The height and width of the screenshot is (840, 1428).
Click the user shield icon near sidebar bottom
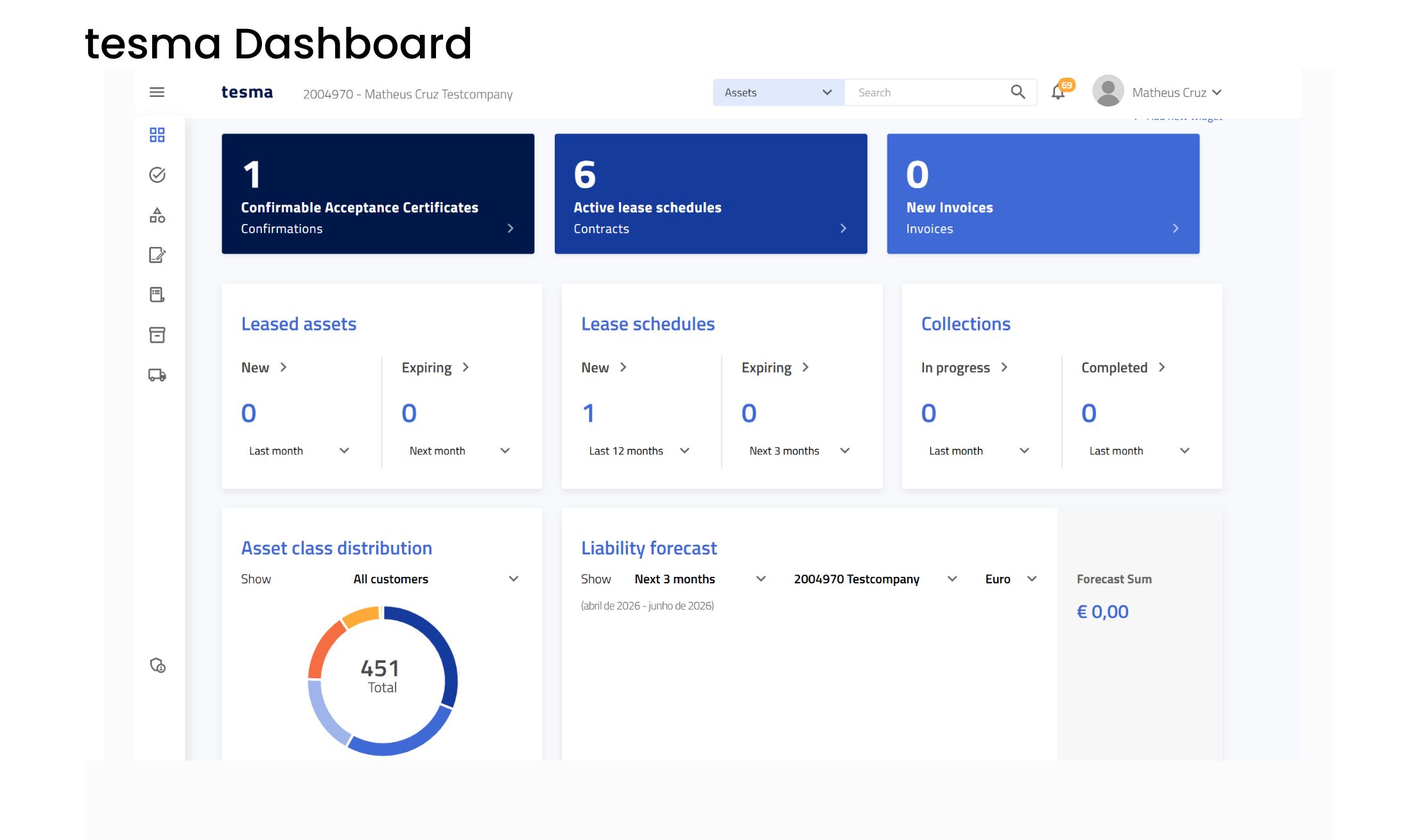[158, 666]
